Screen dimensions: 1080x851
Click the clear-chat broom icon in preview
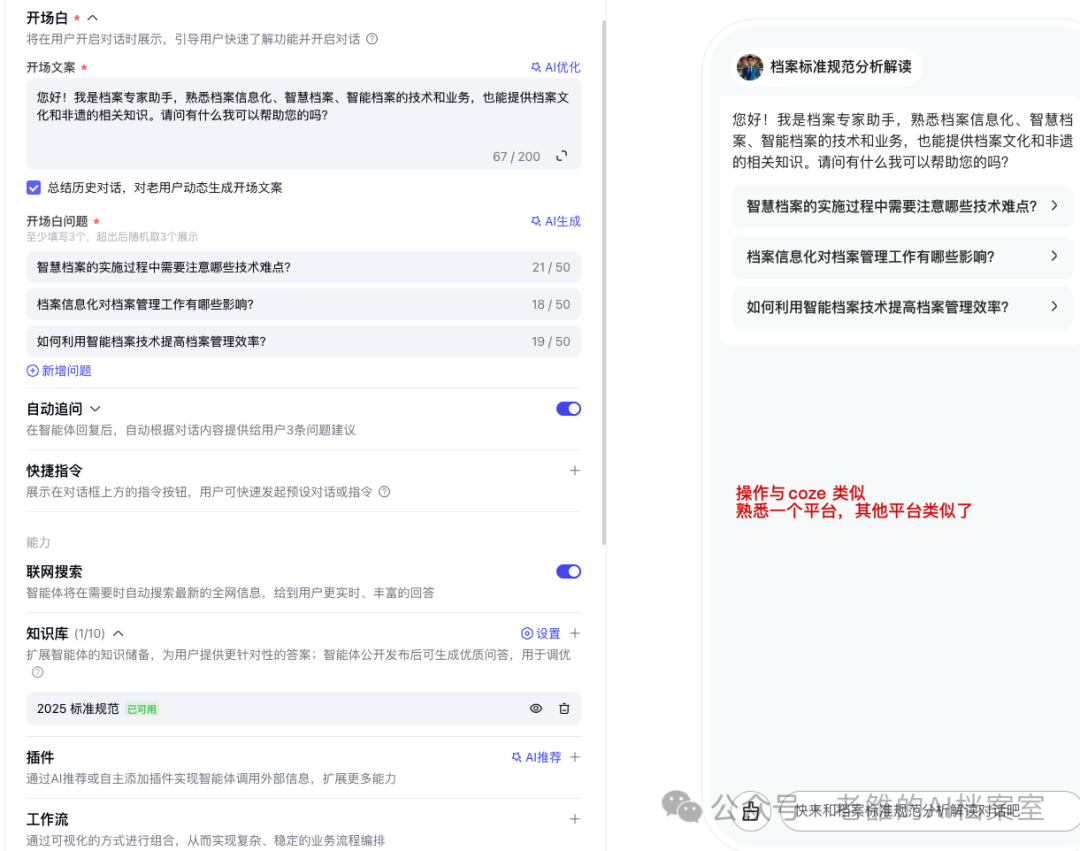[x=751, y=811]
